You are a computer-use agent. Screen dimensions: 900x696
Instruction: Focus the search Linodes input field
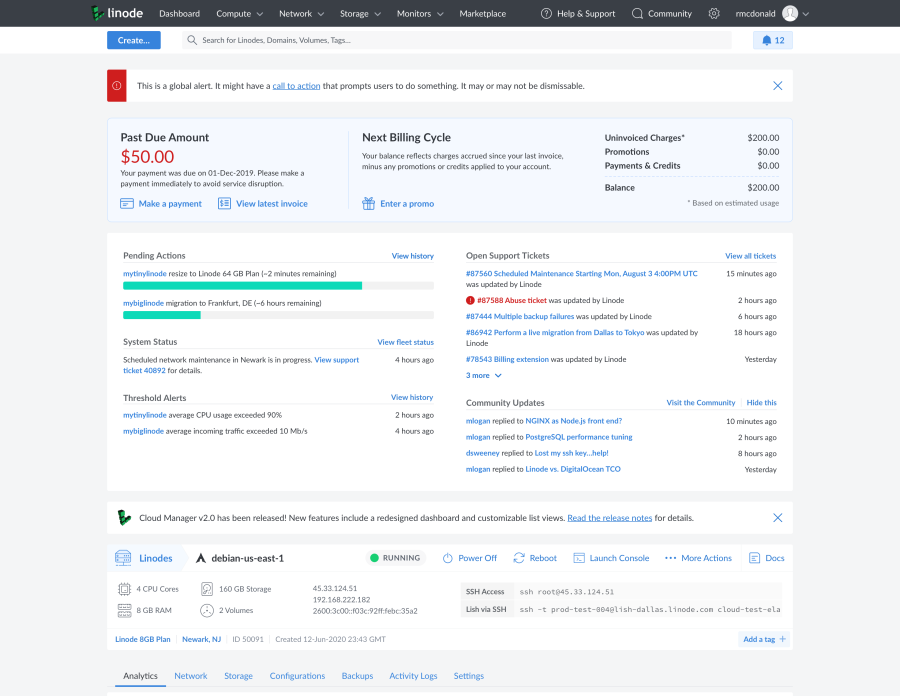click(x=456, y=40)
